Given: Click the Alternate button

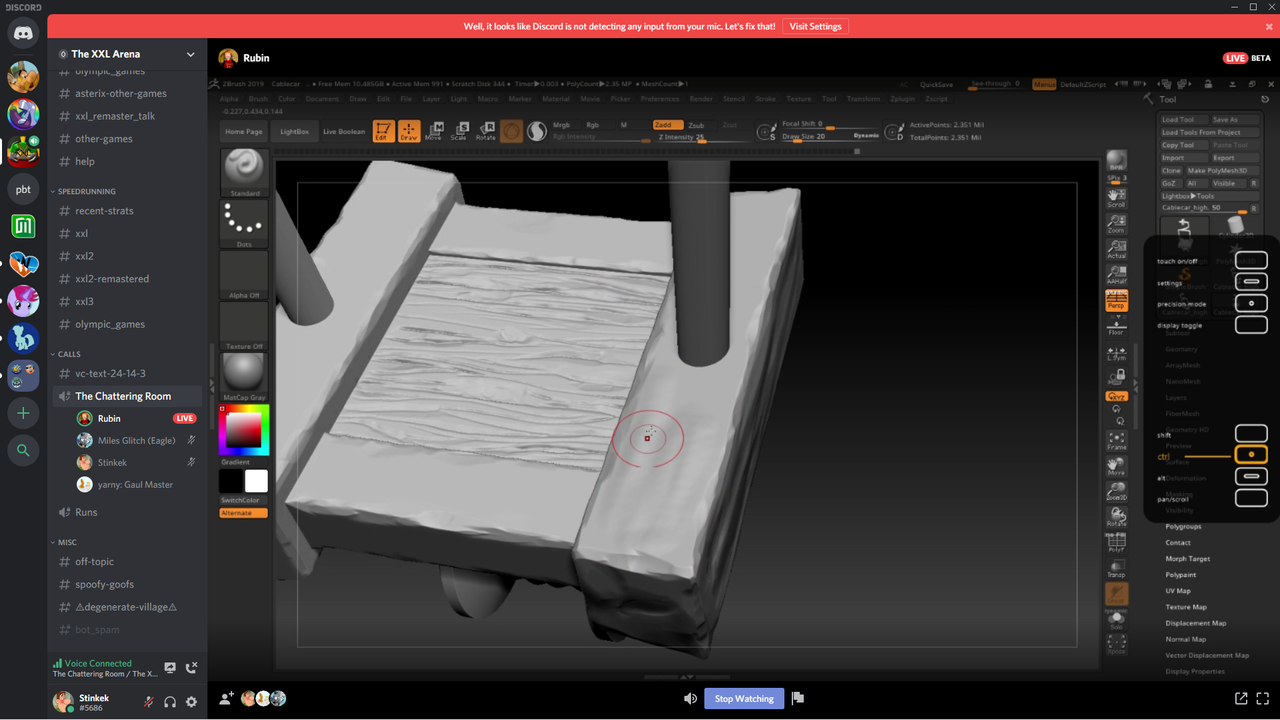Looking at the screenshot, I should click(x=244, y=513).
